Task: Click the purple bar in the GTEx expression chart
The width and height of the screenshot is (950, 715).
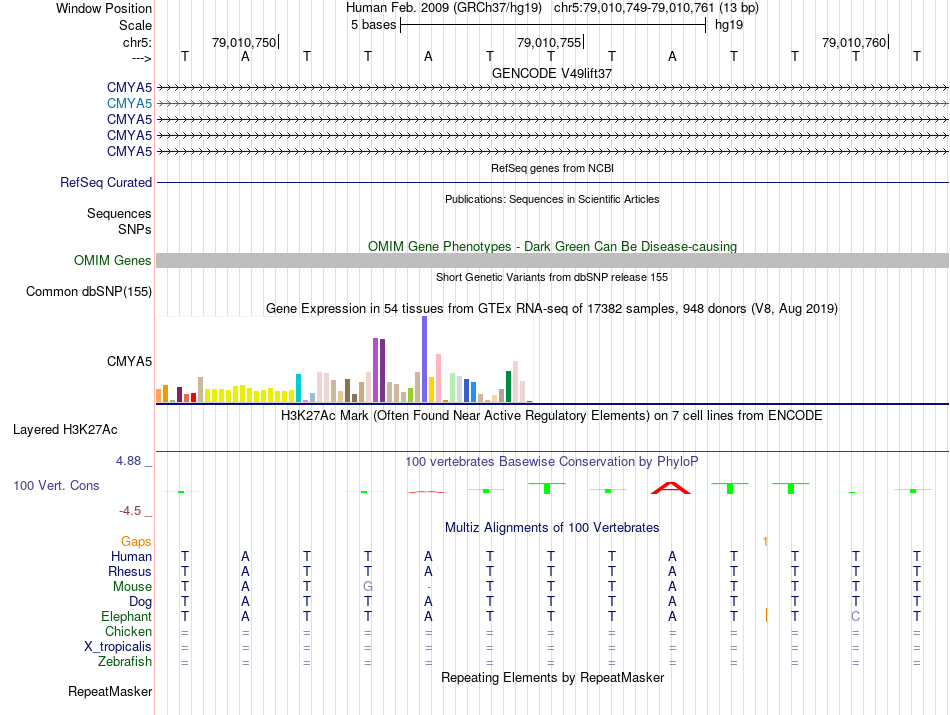Action: [376, 370]
